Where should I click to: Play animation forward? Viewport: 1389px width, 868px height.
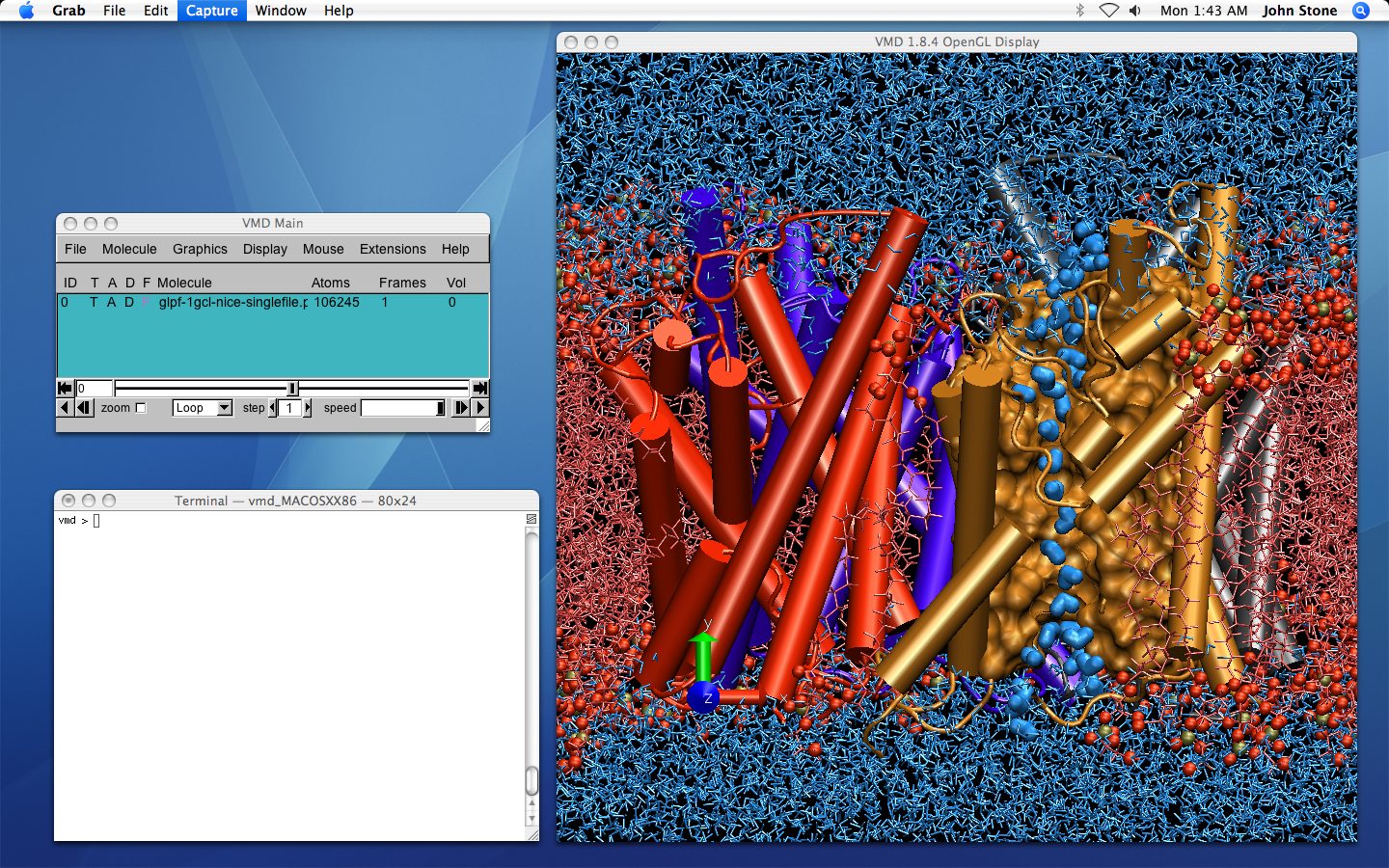[480, 408]
